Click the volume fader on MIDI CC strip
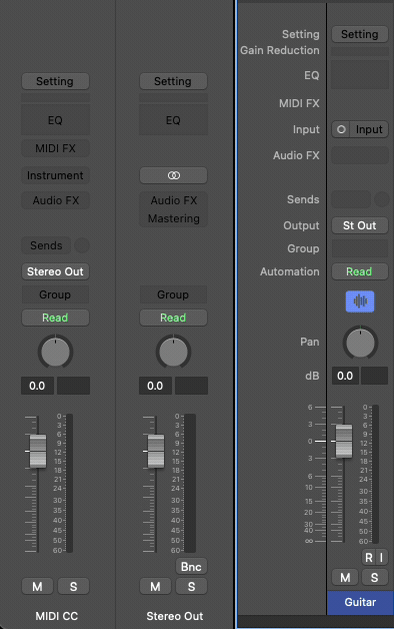The height and width of the screenshot is (629, 394). 38,451
